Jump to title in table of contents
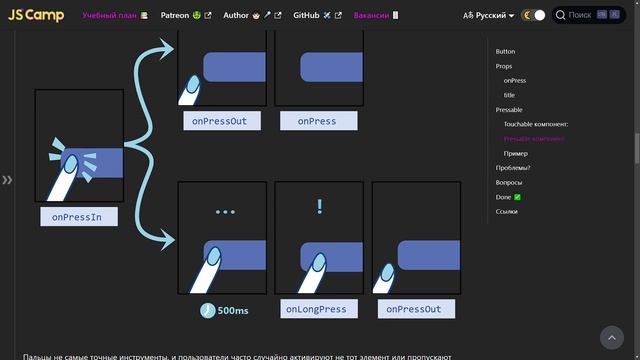This screenshot has width=640, height=360. click(x=509, y=95)
